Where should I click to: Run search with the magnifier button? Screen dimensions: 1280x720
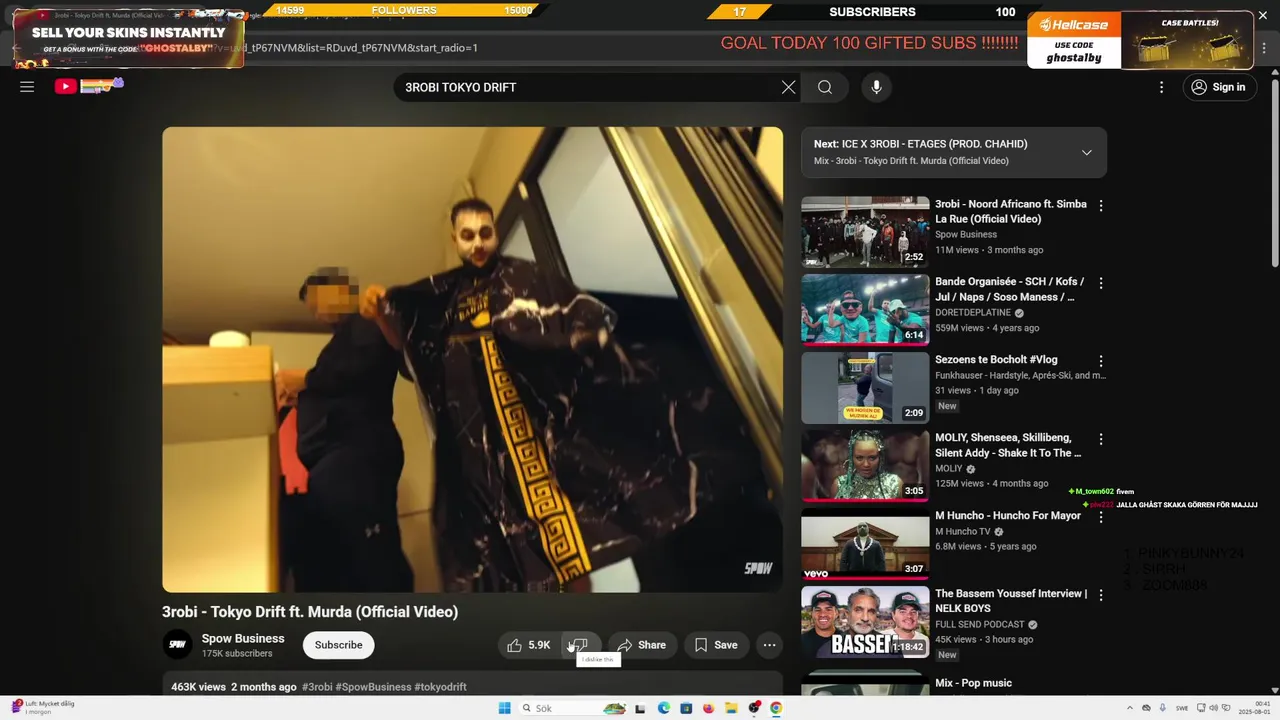pos(825,87)
